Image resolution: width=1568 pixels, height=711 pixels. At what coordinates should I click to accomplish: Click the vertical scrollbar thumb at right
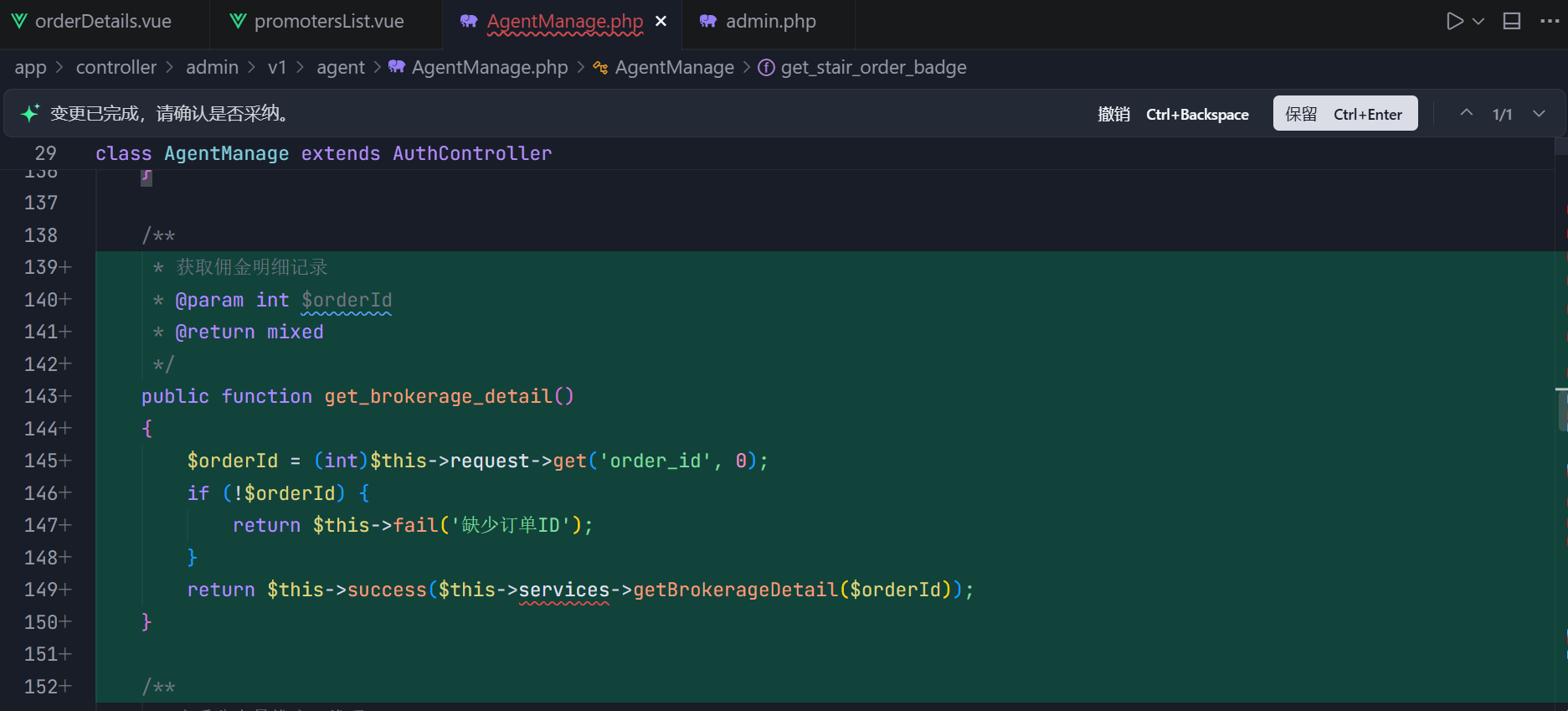pos(1562,410)
